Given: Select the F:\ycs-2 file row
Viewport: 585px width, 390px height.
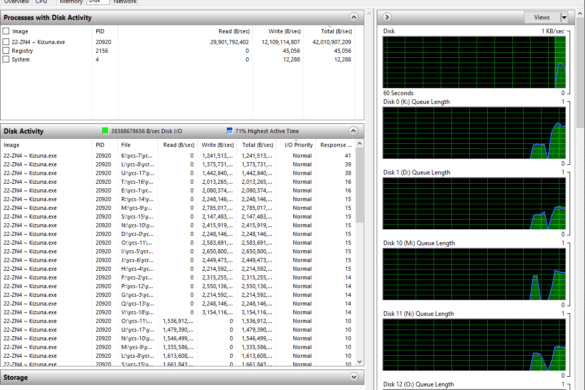Looking at the screenshot, I should 178,278.
